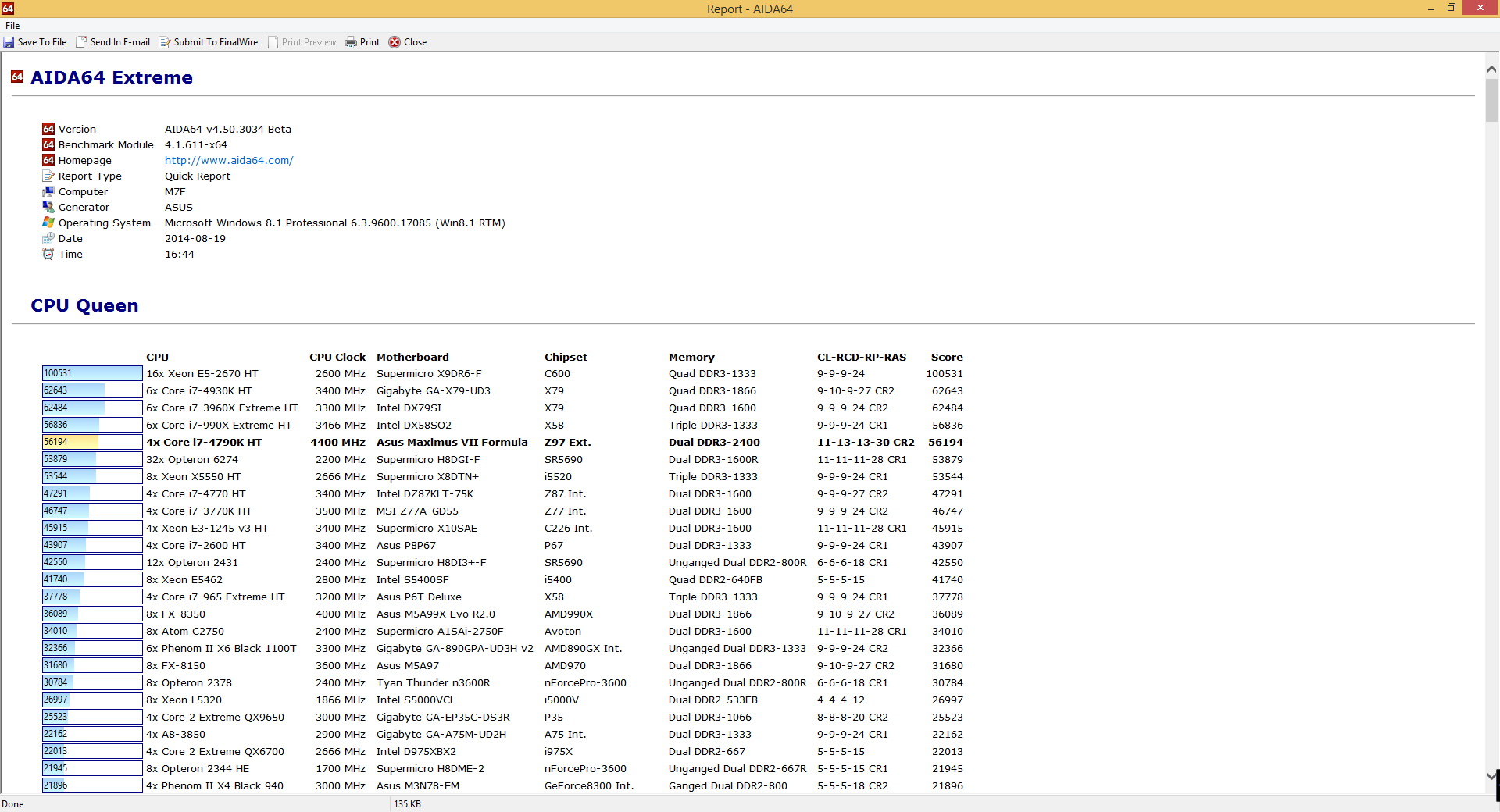This screenshot has width=1500, height=812.
Task: Click the Operating System Windows flag icon
Action: click(48, 223)
